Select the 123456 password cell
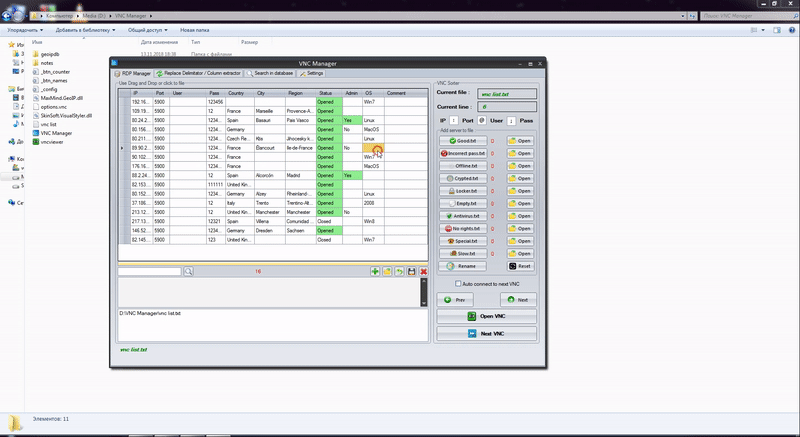The image size is (800, 437). 215,102
